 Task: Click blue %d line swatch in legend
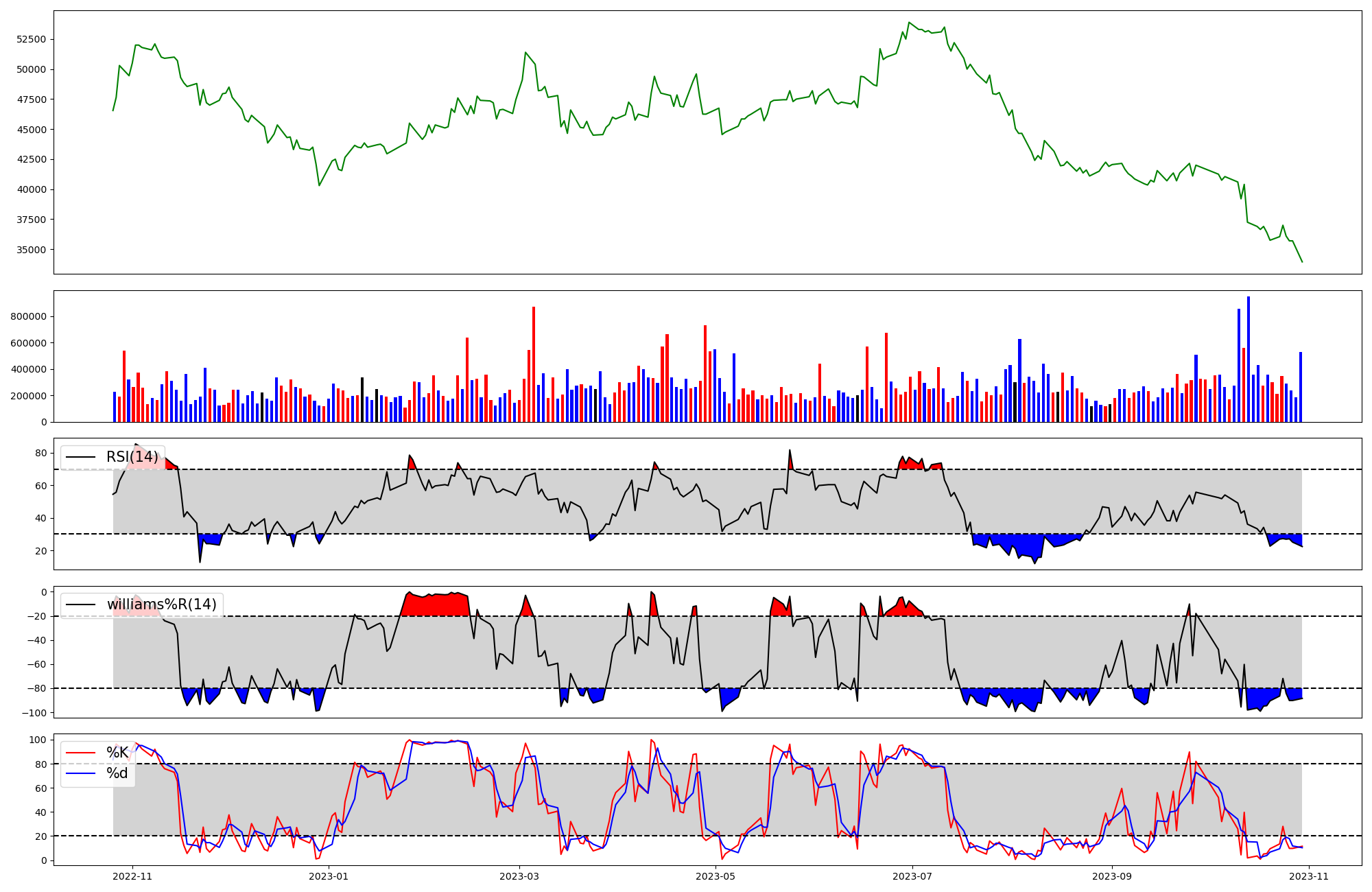pos(80,773)
